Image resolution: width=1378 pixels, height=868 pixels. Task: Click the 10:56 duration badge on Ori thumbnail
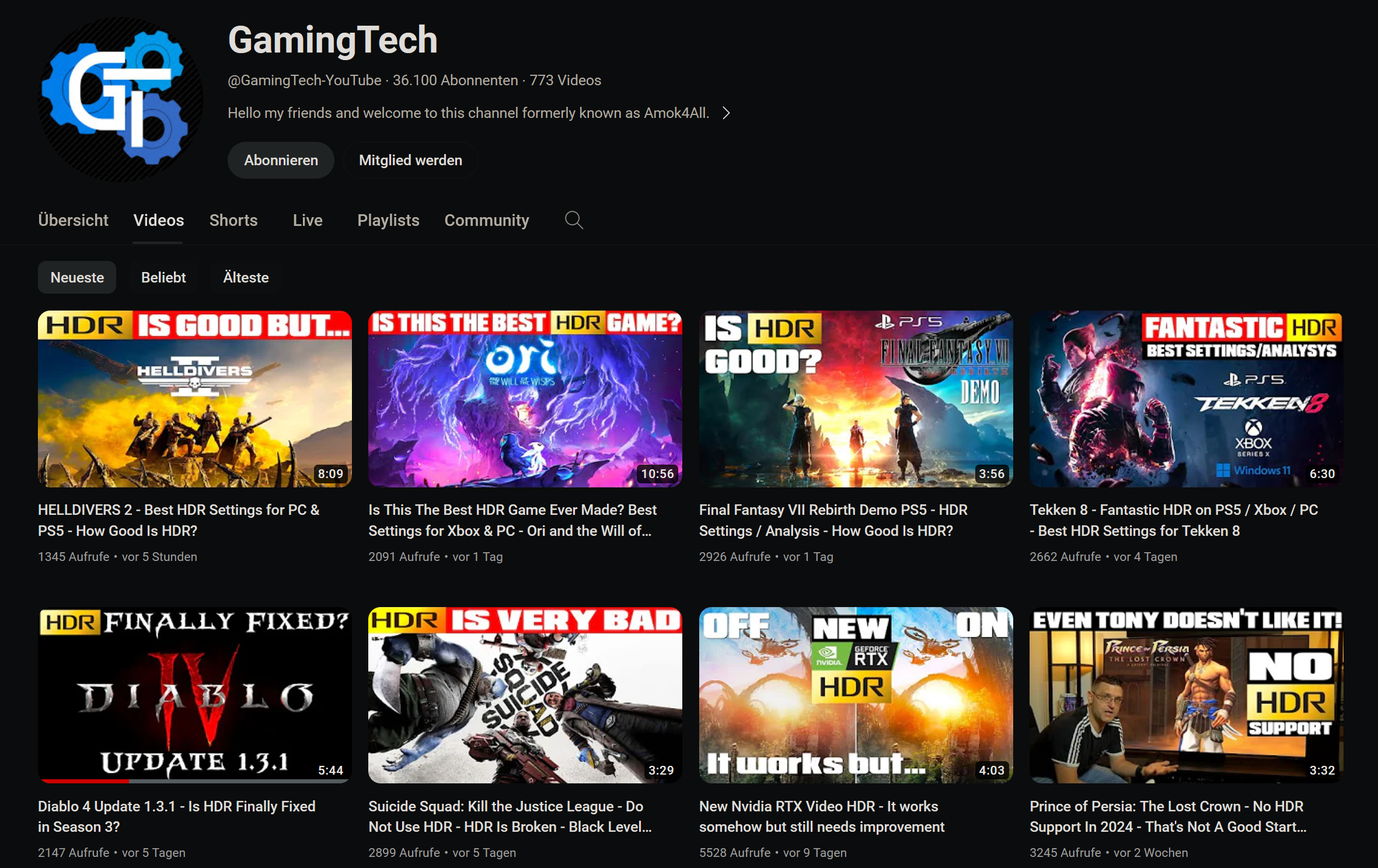657,473
